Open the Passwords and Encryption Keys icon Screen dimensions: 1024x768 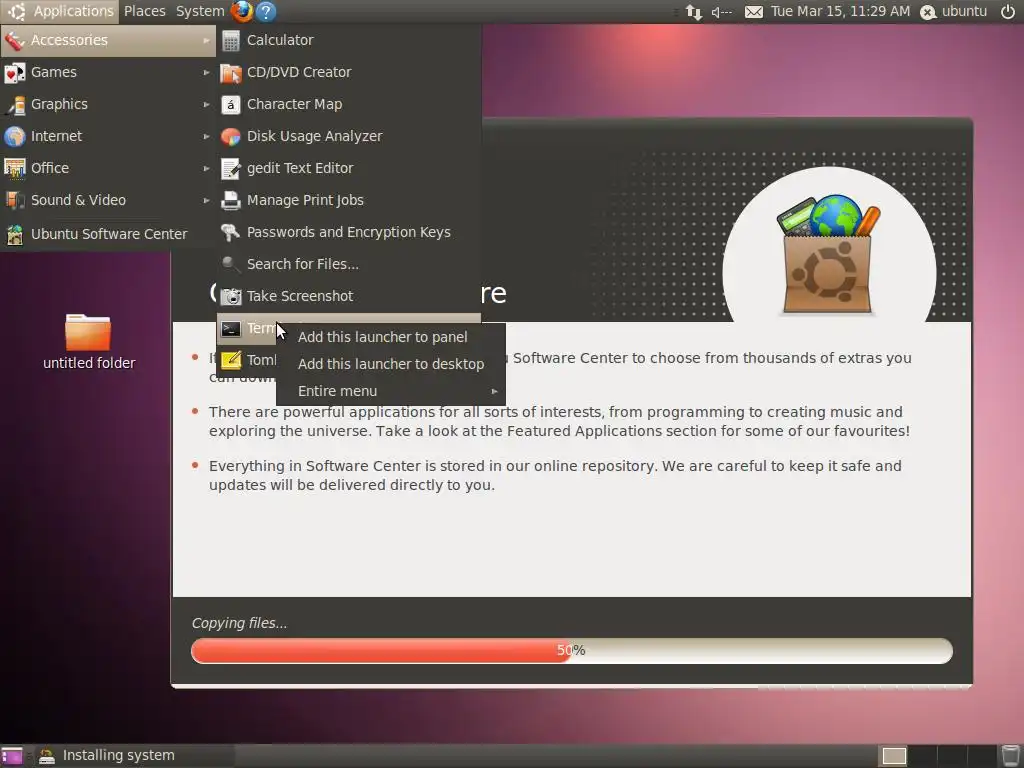point(231,232)
